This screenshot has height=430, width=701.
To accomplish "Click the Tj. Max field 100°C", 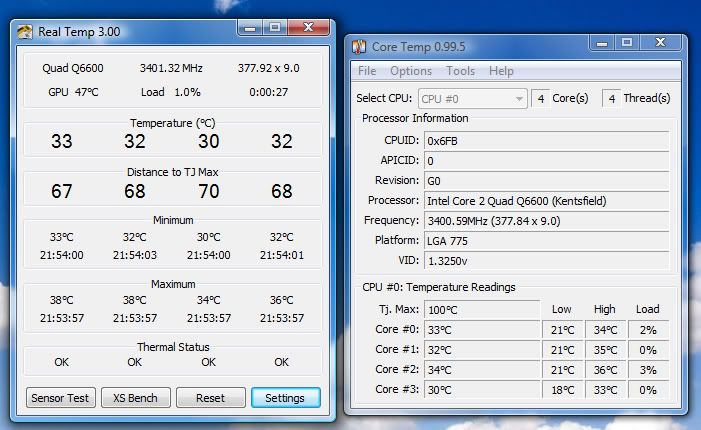I will [482, 309].
